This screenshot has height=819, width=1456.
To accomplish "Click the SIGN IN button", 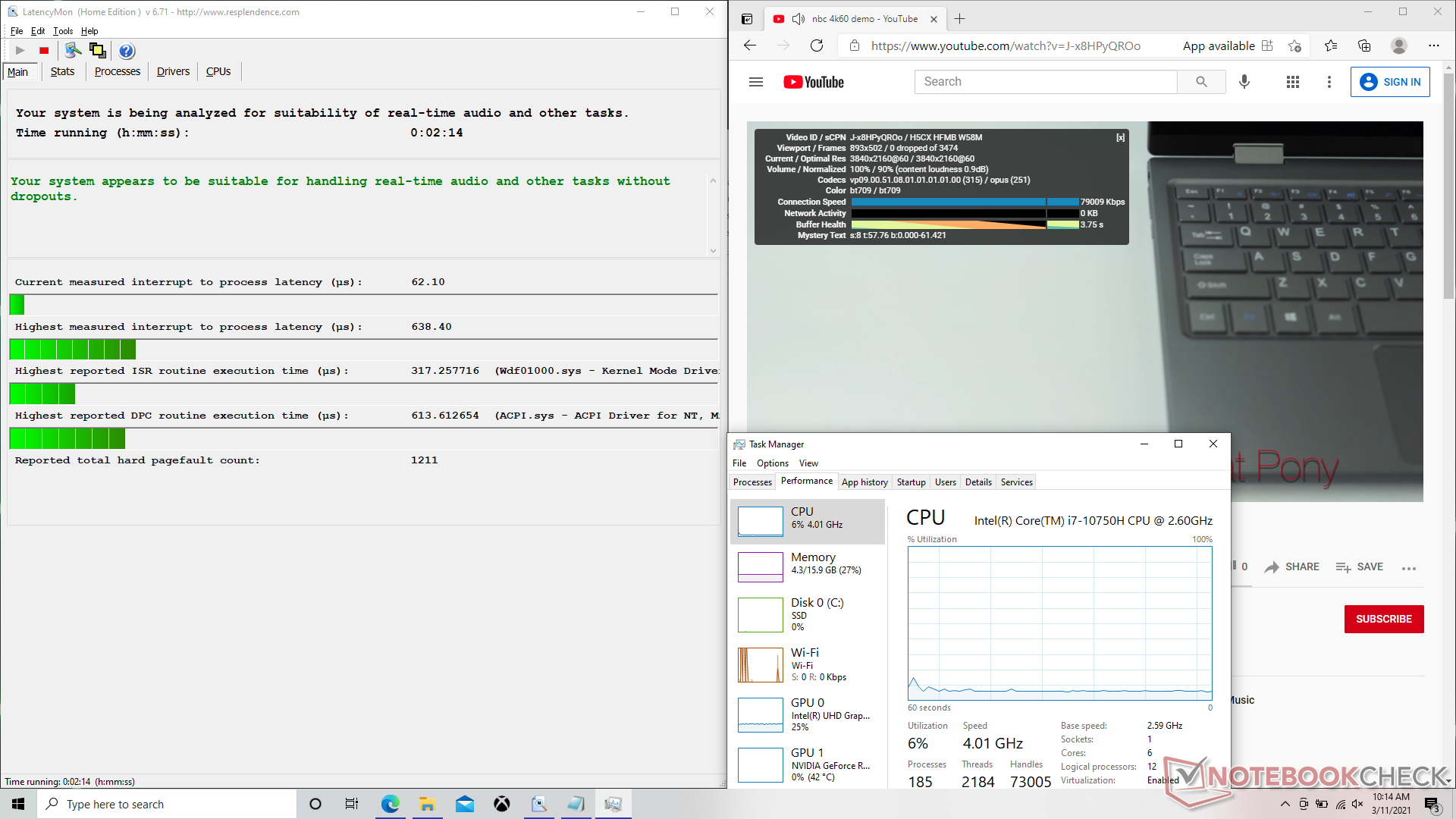I will 1390,82.
